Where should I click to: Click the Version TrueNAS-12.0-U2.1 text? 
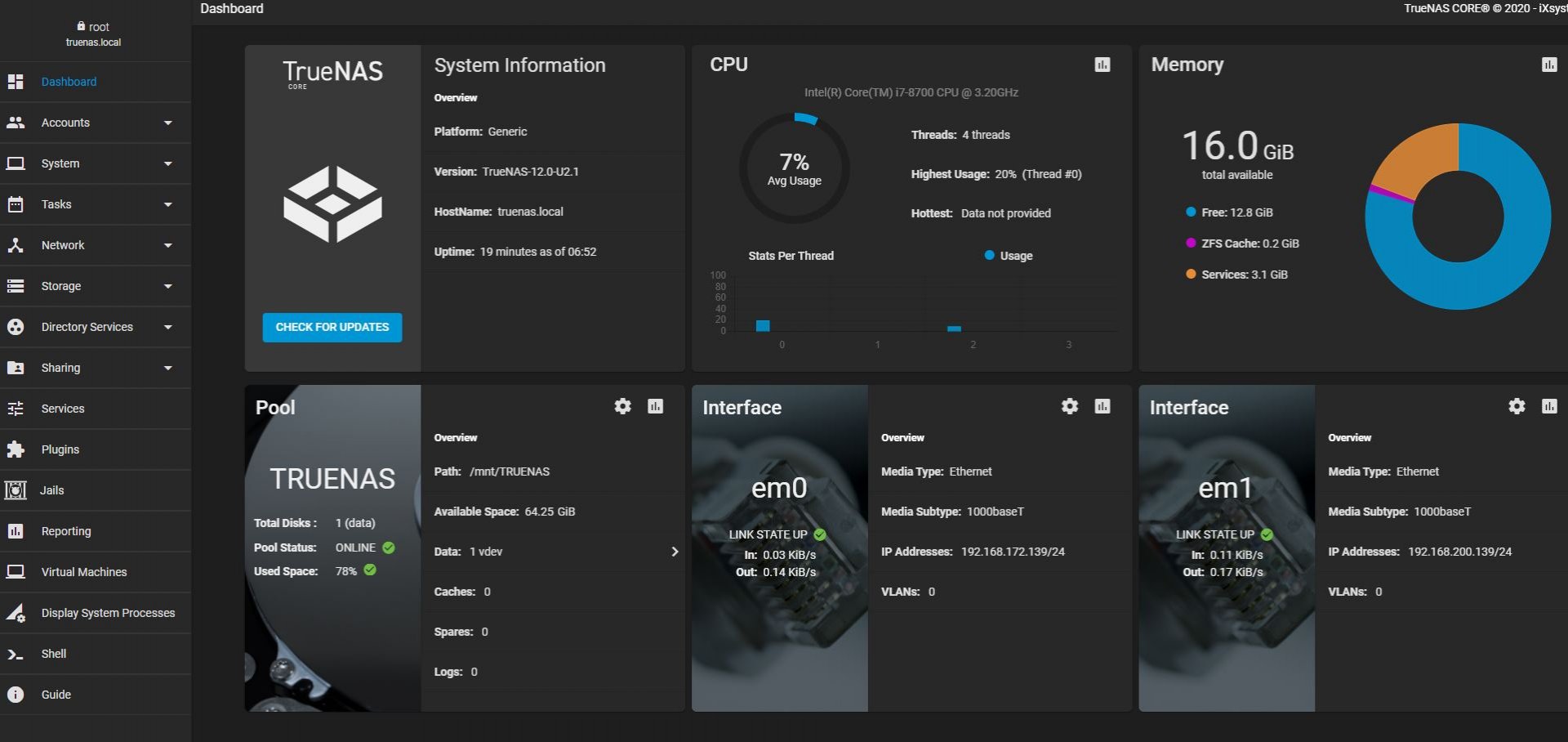point(506,172)
